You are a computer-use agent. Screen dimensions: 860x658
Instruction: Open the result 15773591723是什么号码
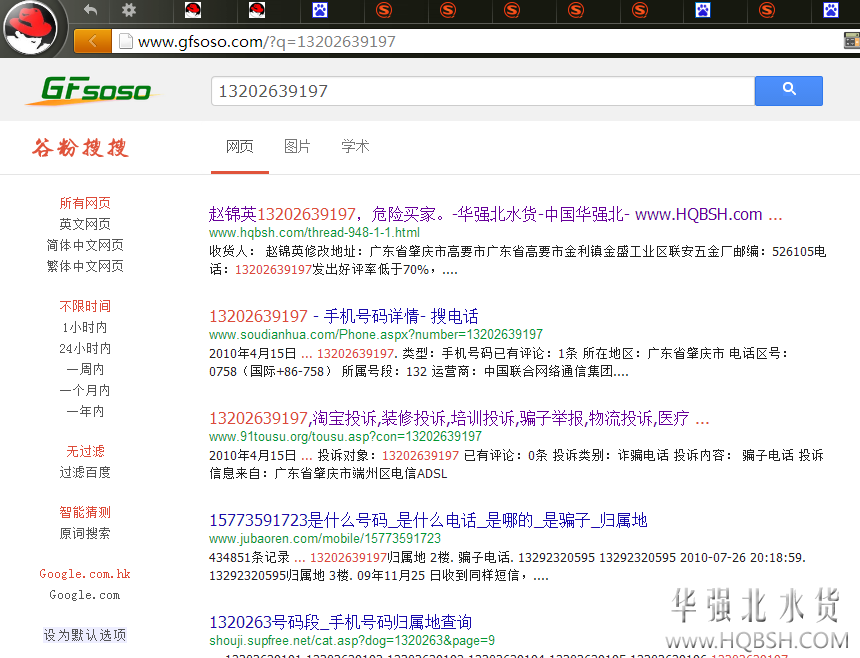coord(428,520)
